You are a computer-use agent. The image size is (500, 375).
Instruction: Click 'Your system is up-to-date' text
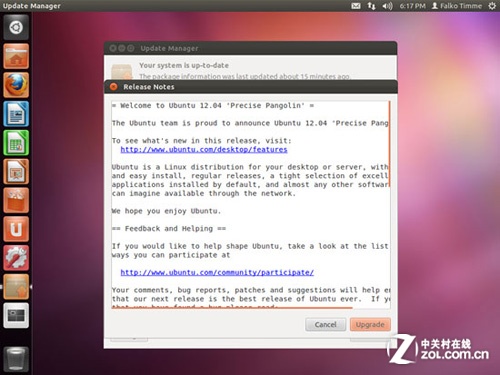184,65
